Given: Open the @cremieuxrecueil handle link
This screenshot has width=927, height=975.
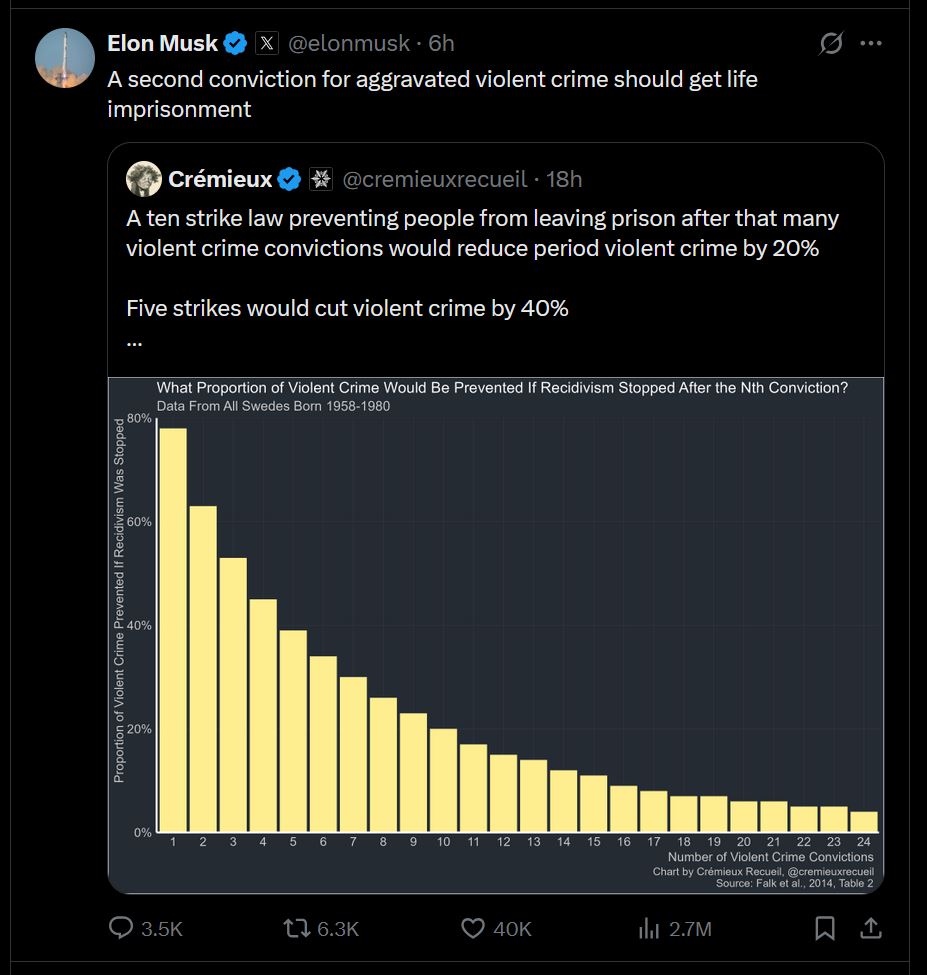Looking at the screenshot, I should [435, 179].
